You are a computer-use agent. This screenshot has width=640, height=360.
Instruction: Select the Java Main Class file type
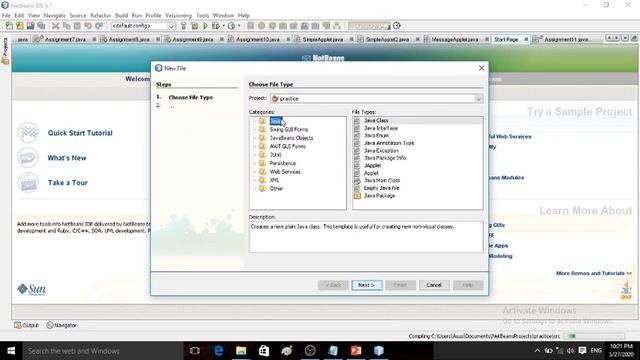382,180
